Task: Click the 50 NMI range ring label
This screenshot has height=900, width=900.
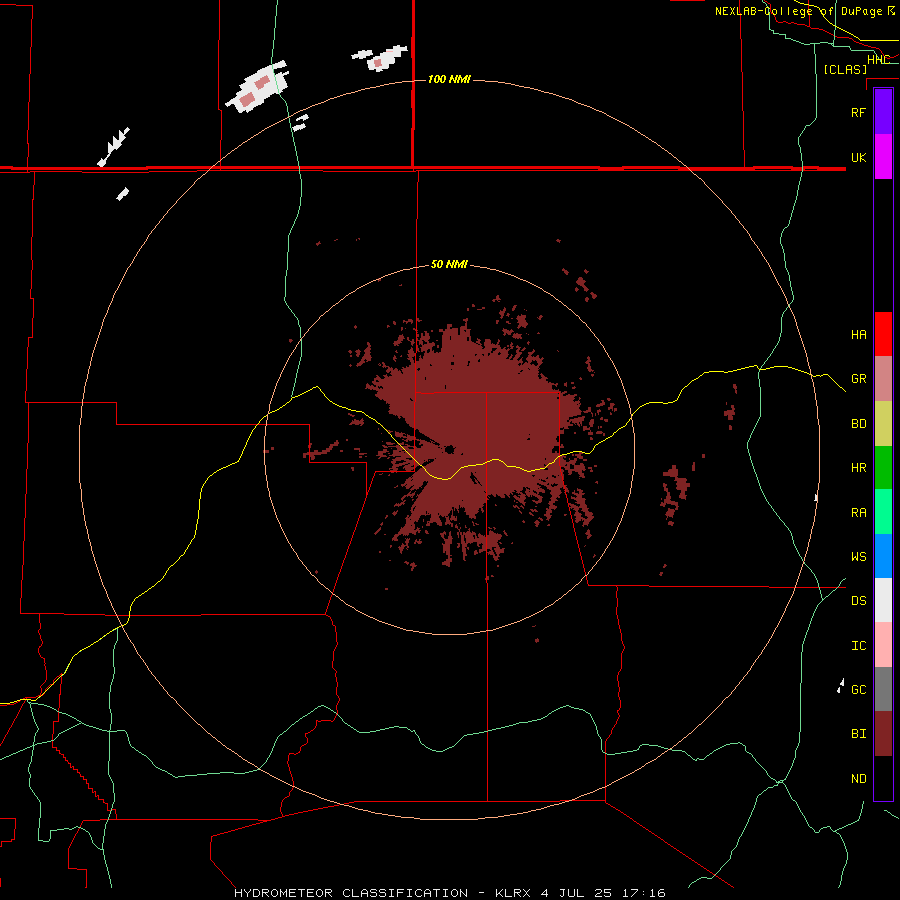Action: pos(449,264)
